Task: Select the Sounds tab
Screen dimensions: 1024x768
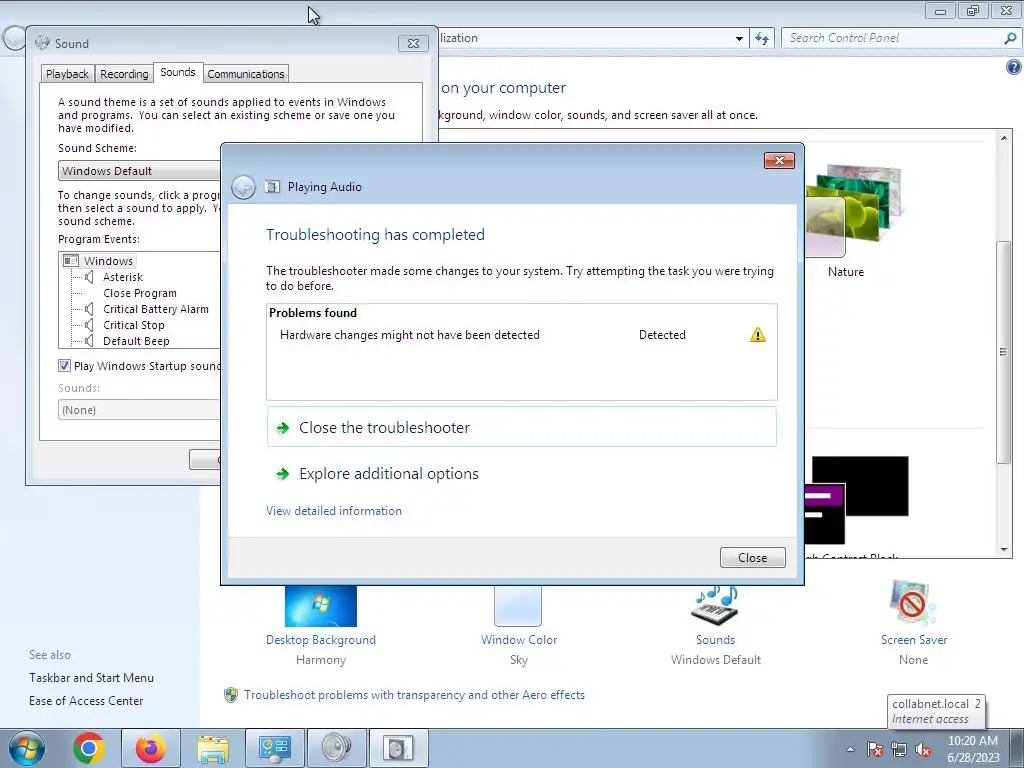Action: coord(178,72)
